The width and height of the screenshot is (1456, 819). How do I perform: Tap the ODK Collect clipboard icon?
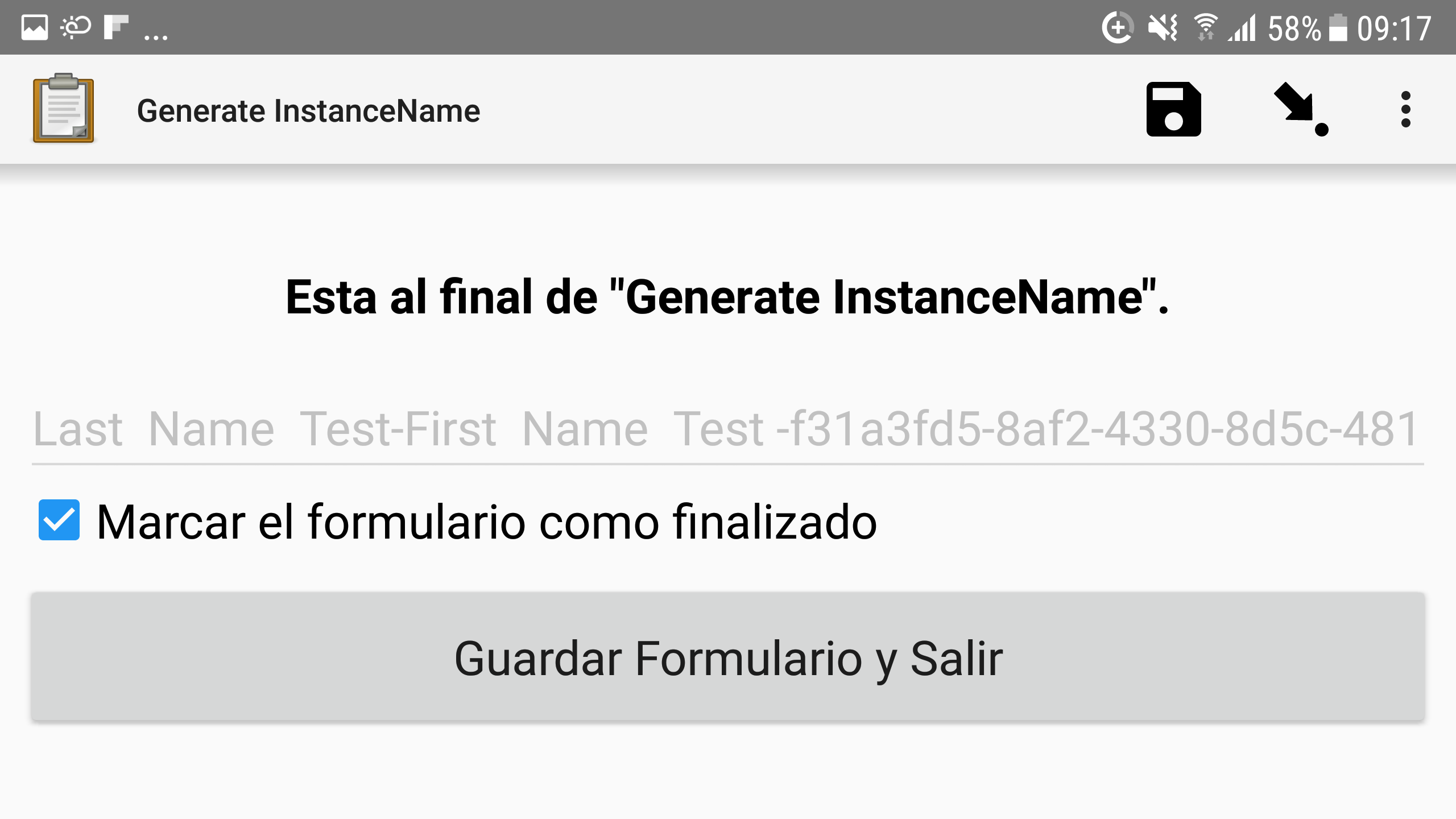point(64,111)
